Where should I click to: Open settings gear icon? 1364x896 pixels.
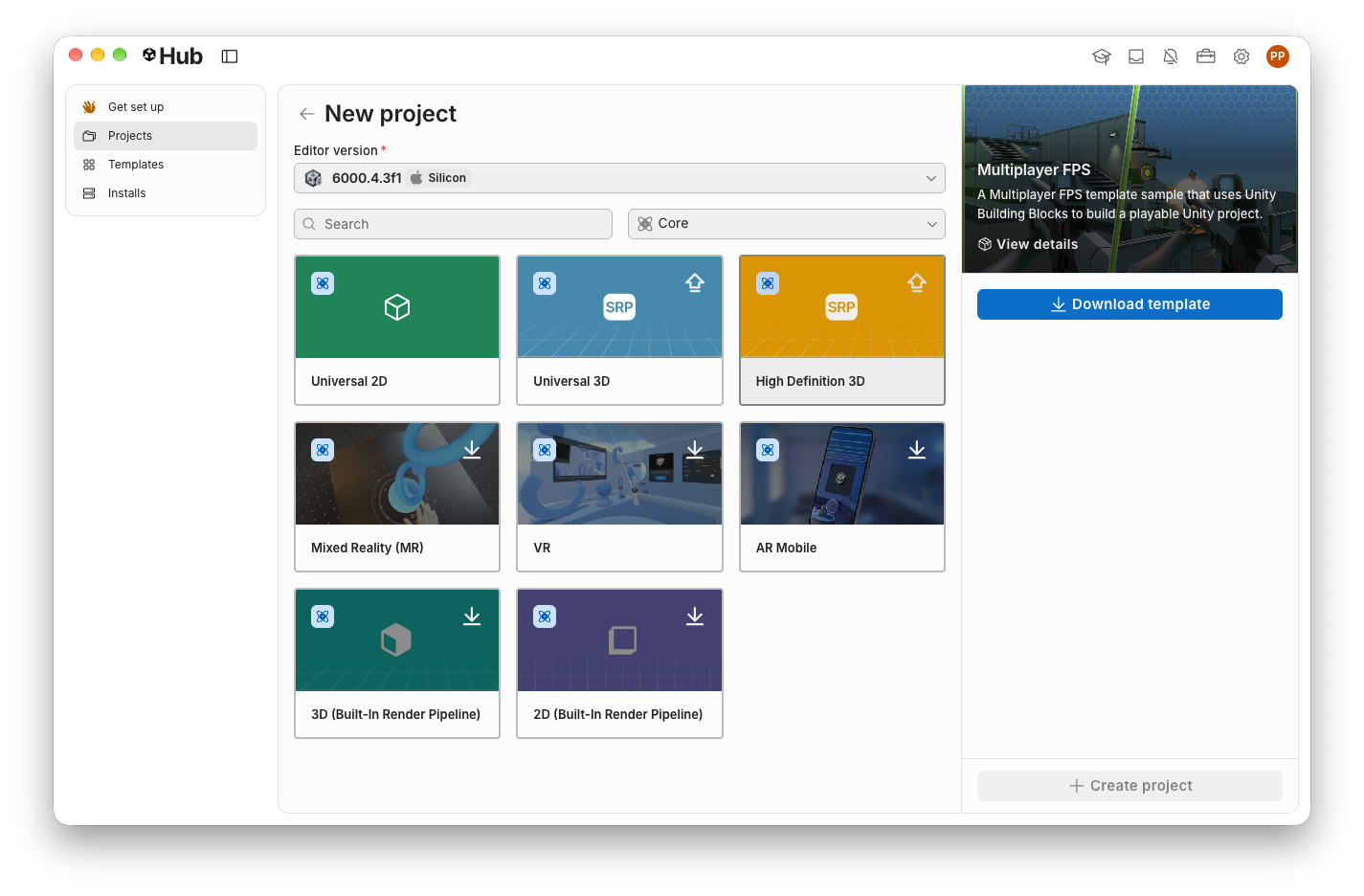coord(1241,56)
